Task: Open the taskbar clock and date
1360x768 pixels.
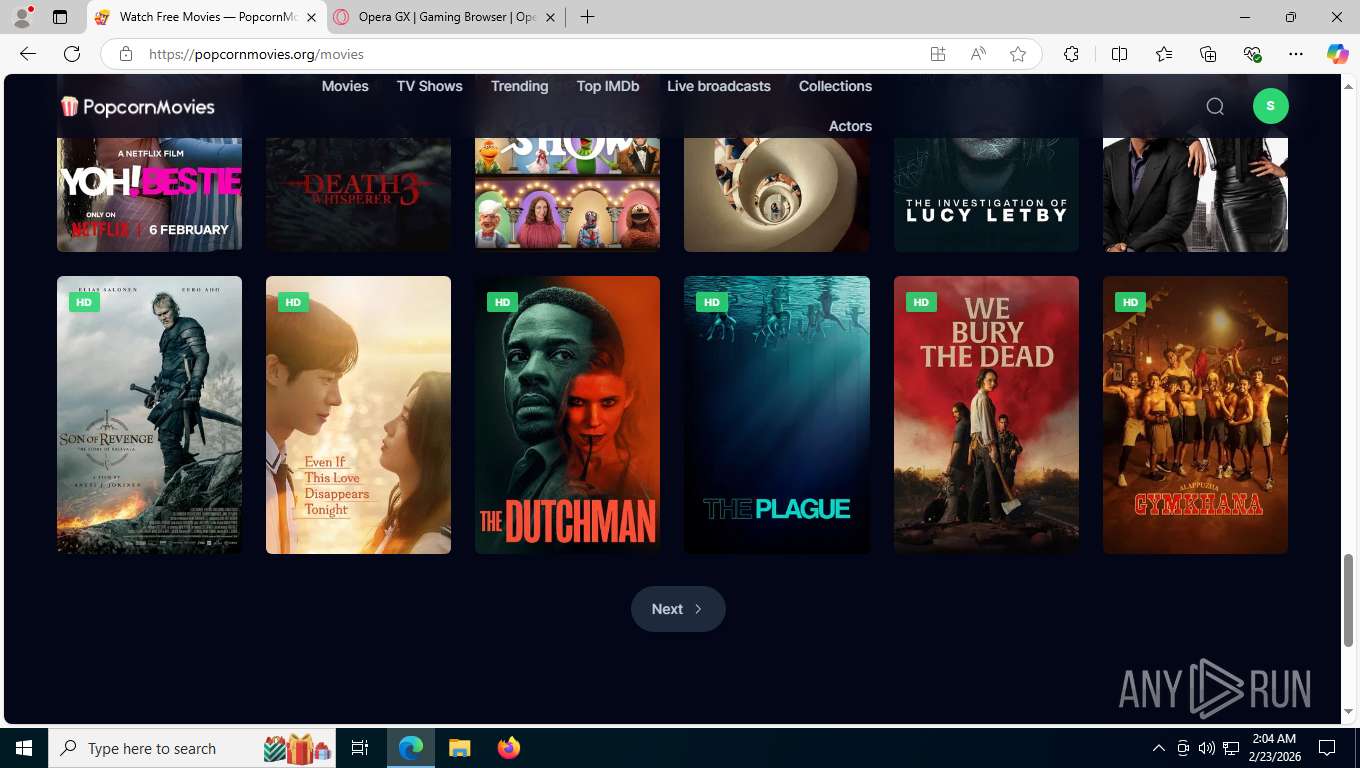Action: [1273, 748]
